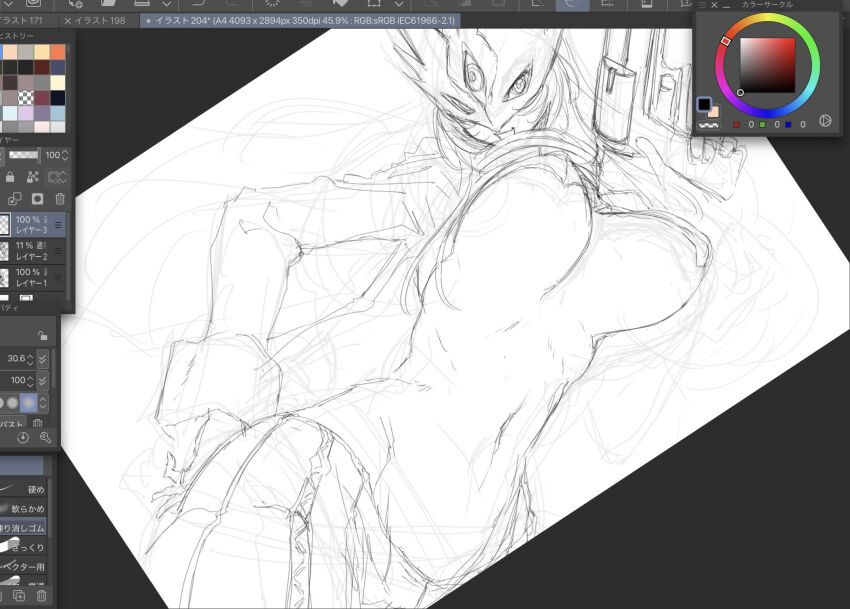This screenshot has height=609, width=850.
Task: Create a layer mask with the mask icon
Action: click(37, 199)
